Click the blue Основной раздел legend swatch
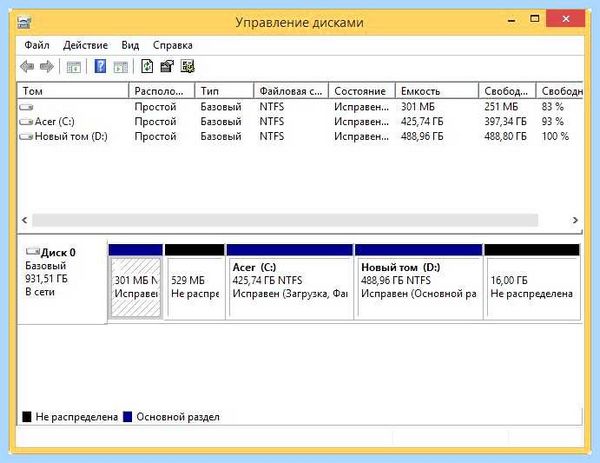Viewport: 600px width, 463px height. [x=128, y=417]
